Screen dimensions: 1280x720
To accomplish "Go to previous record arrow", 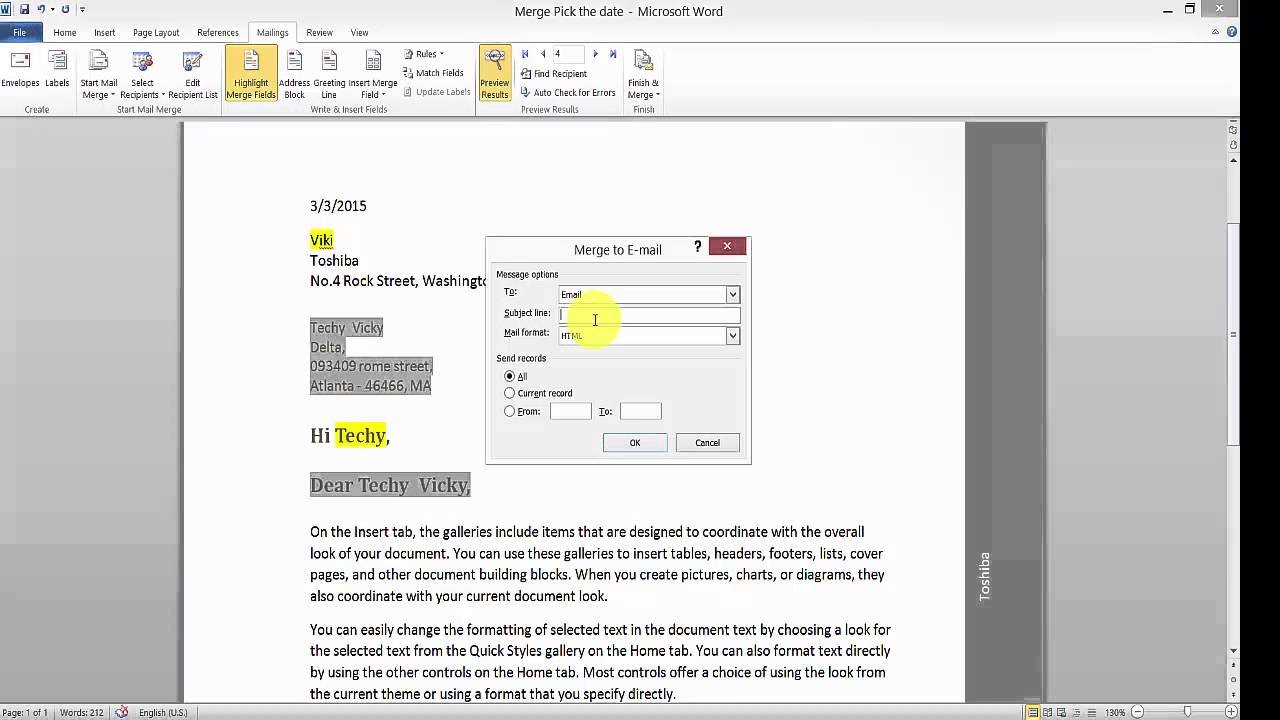I will point(543,54).
